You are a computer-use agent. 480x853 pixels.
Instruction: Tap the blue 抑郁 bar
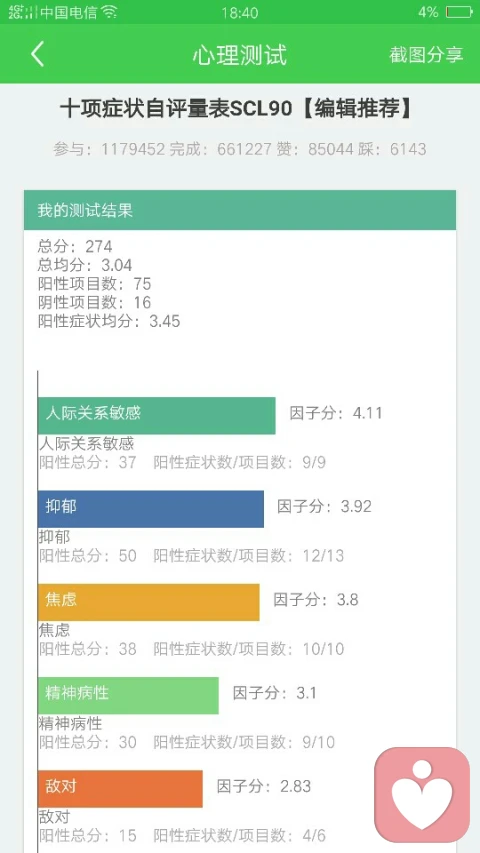click(x=151, y=509)
